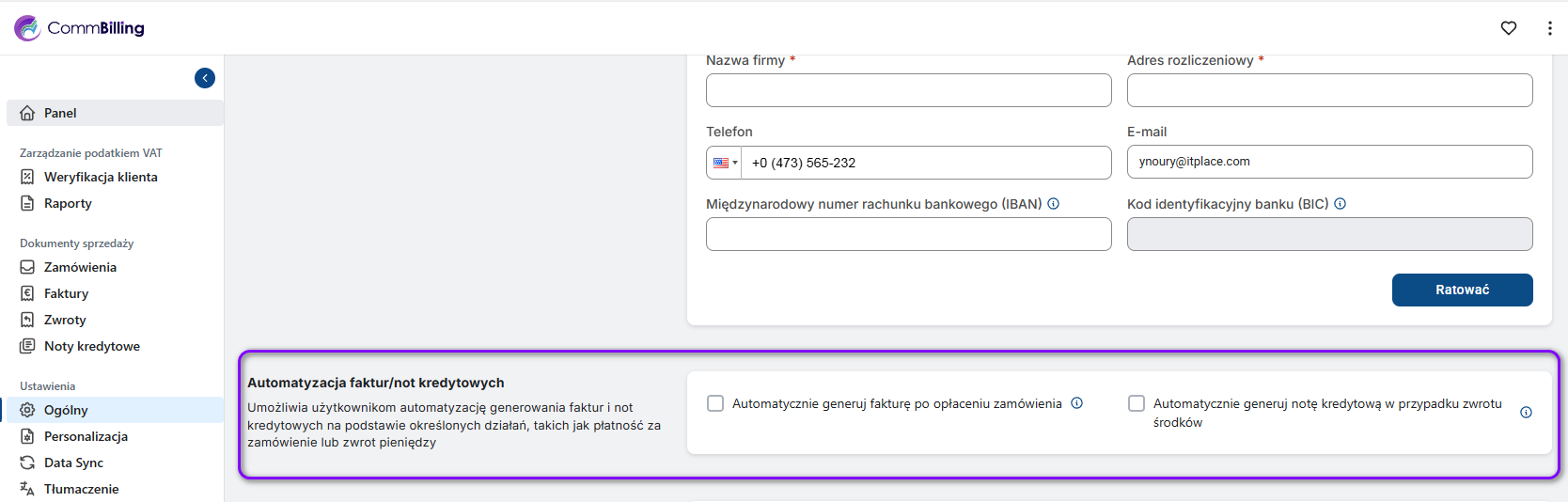
Task: Click the BIC info icon
Action: coord(1341,204)
